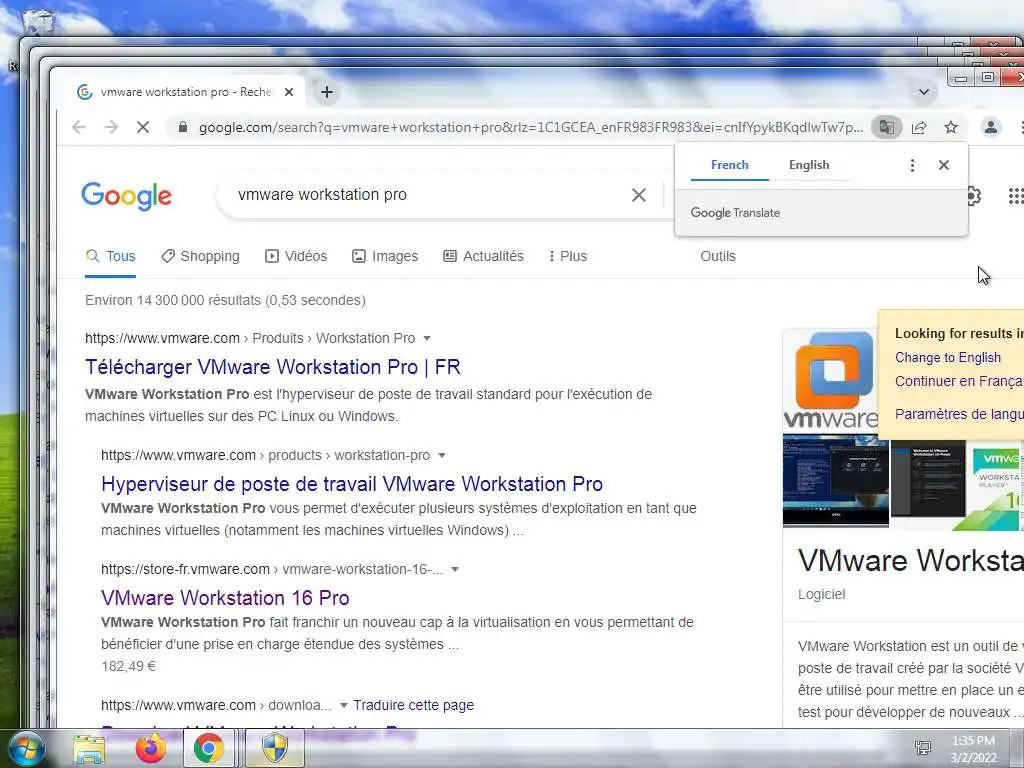Open translate popup three-dot options menu
1024x768 pixels.
pyautogui.click(x=912, y=165)
